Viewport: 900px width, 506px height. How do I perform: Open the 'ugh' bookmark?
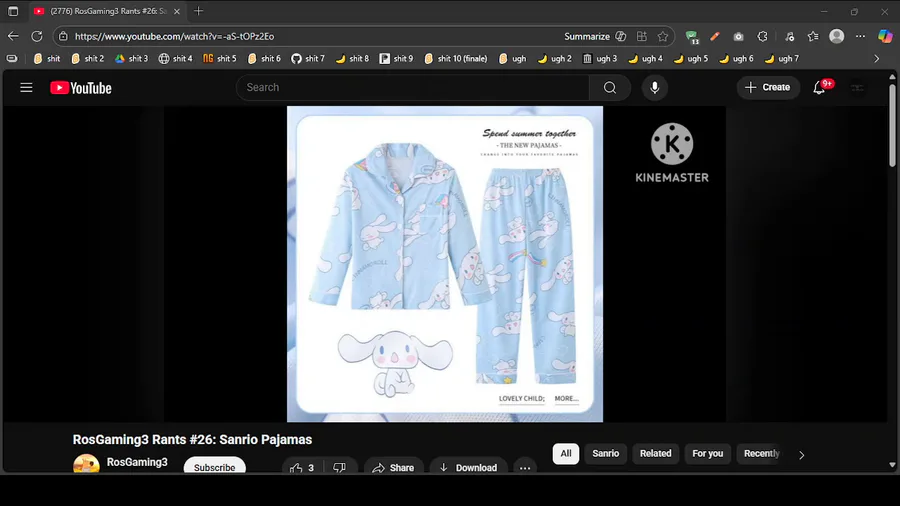(513, 59)
